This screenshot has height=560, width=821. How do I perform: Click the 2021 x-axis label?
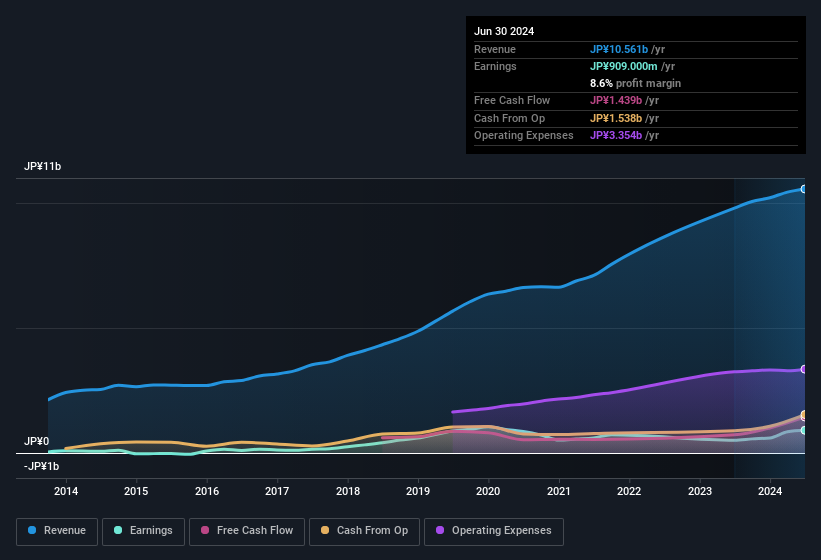[x=559, y=491]
